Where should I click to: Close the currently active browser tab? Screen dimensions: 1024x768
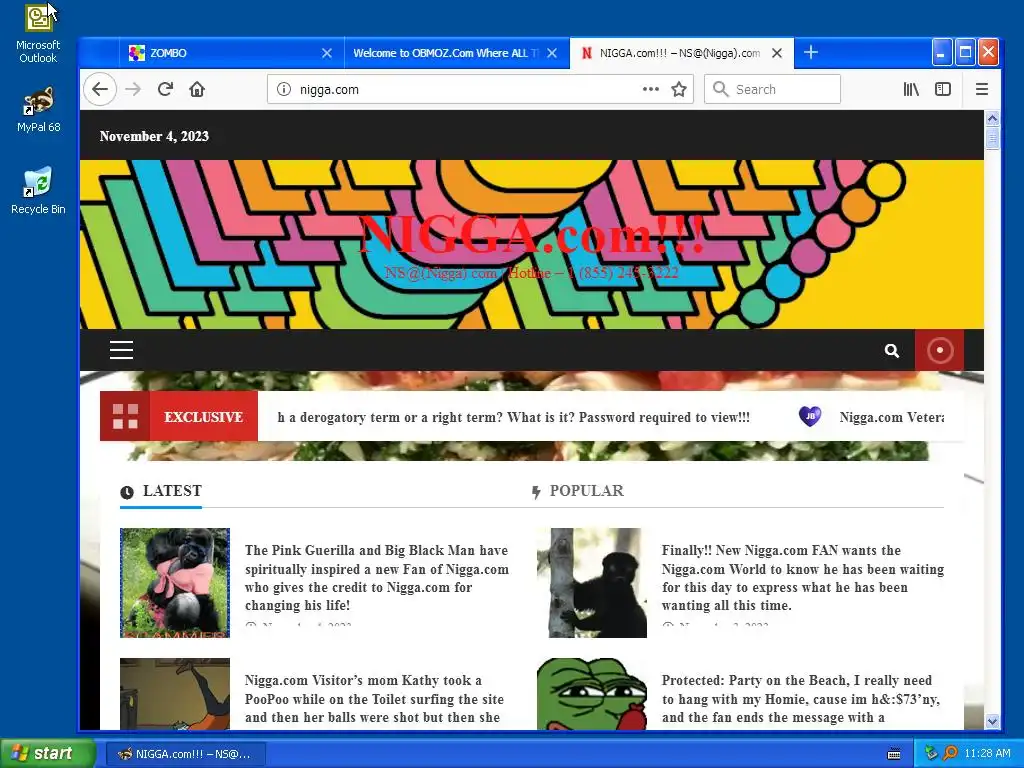[776, 53]
